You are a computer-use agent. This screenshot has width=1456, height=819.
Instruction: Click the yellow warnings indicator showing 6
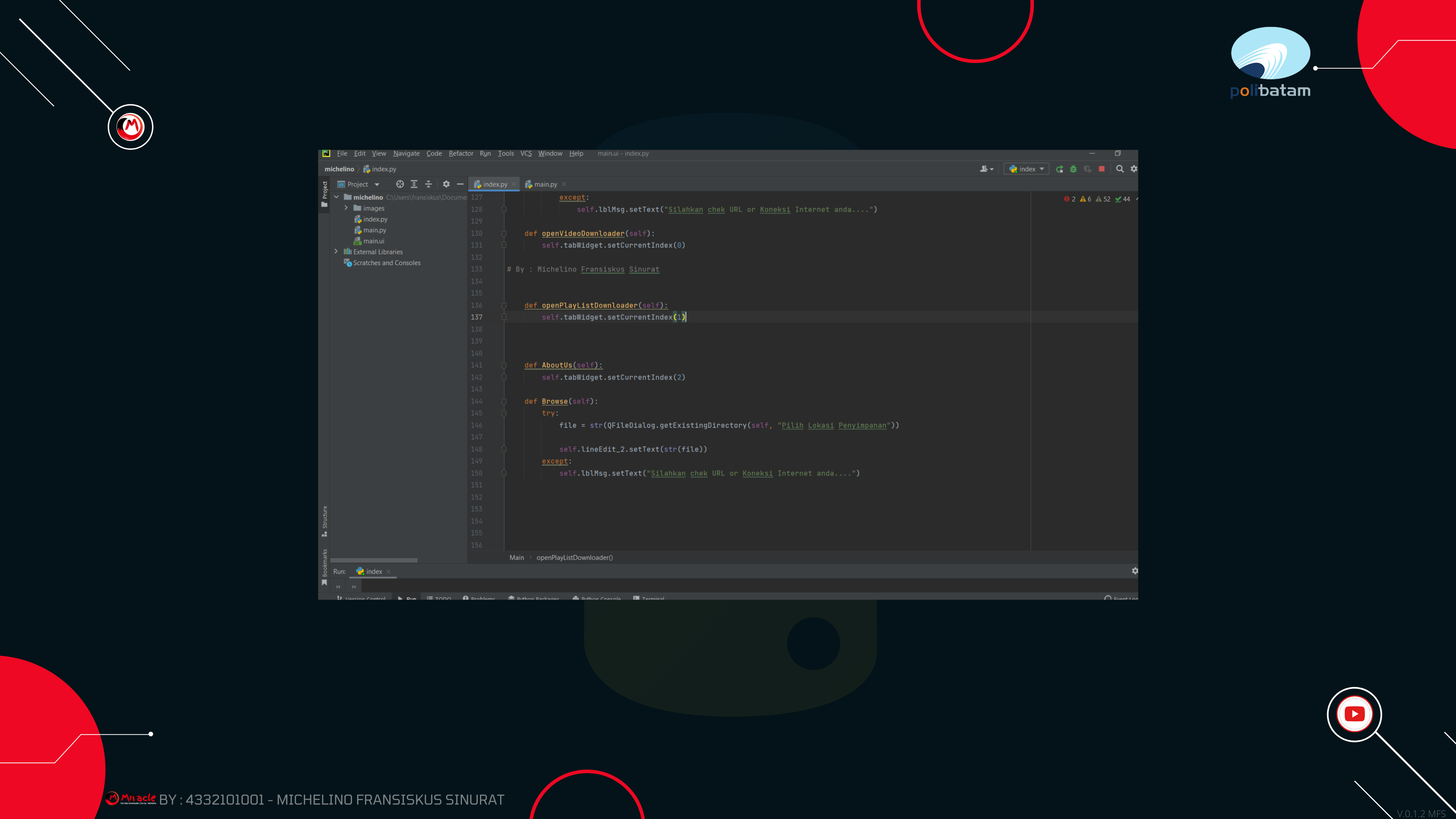click(x=1085, y=199)
